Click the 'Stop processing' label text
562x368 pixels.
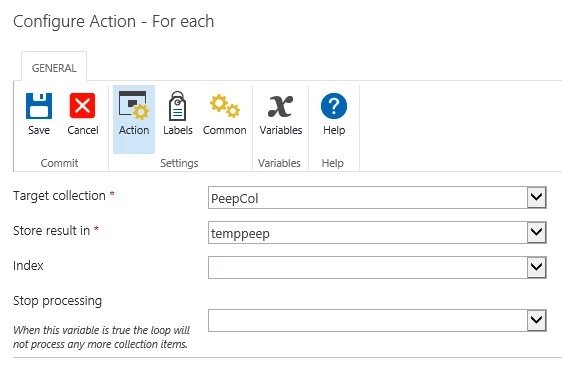pos(57,301)
